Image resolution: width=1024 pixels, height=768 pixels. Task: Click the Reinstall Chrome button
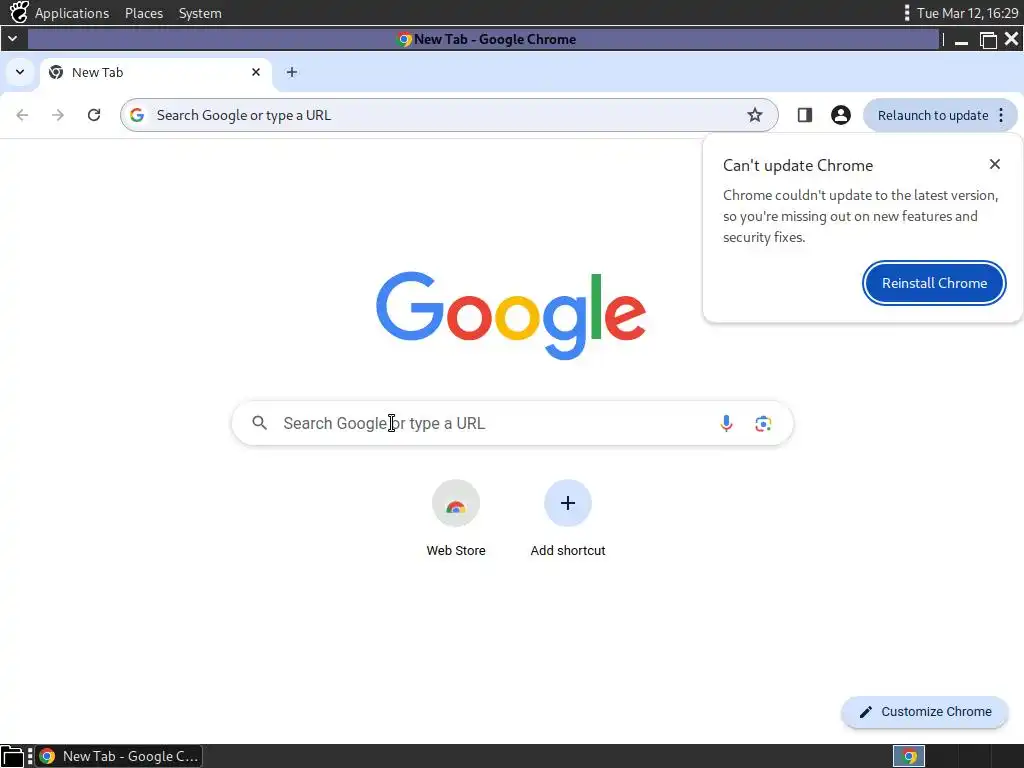[x=934, y=283]
